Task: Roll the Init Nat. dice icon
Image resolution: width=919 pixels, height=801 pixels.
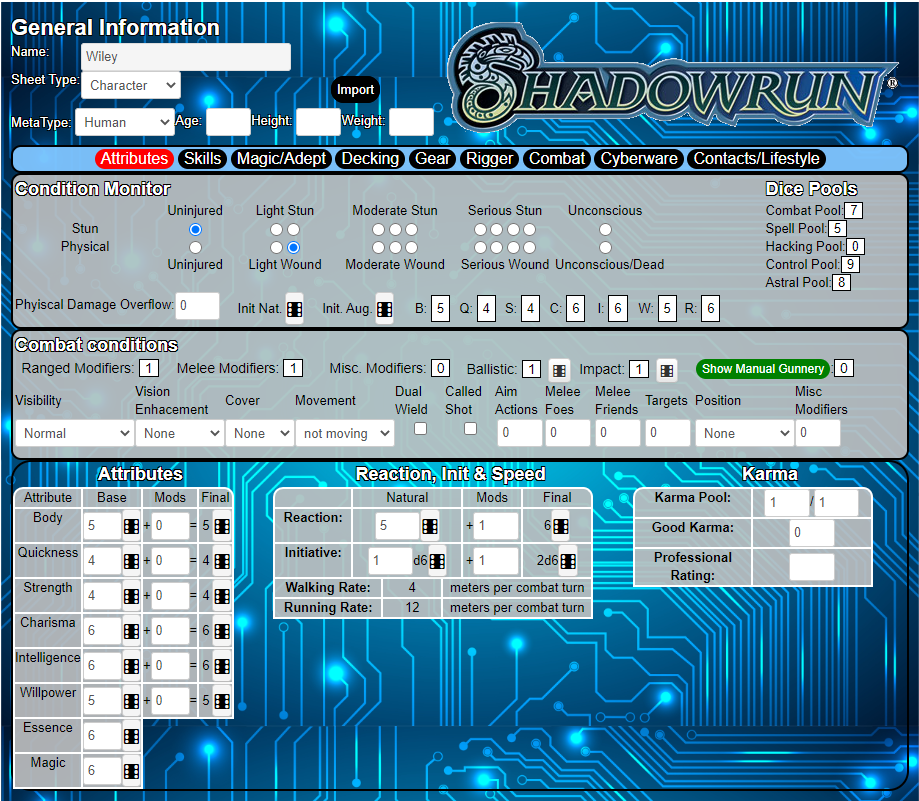Action: pyautogui.click(x=294, y=309)
